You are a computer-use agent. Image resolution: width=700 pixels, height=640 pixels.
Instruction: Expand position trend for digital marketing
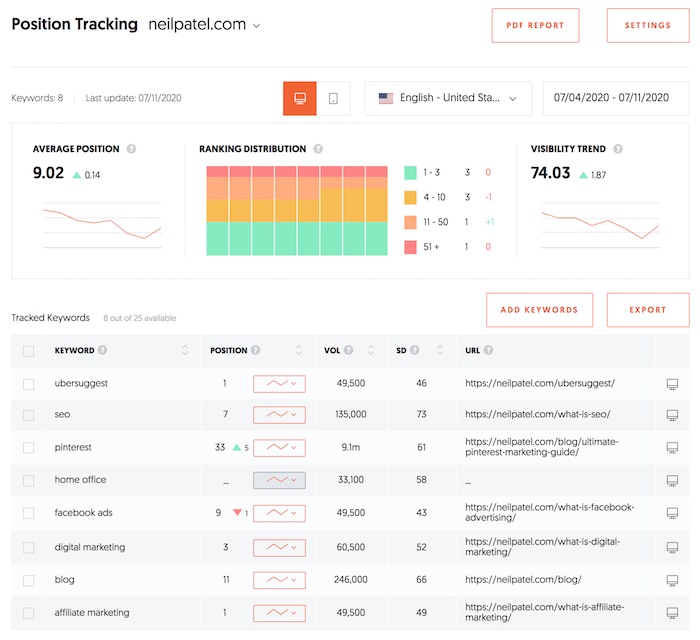[279, 548]
